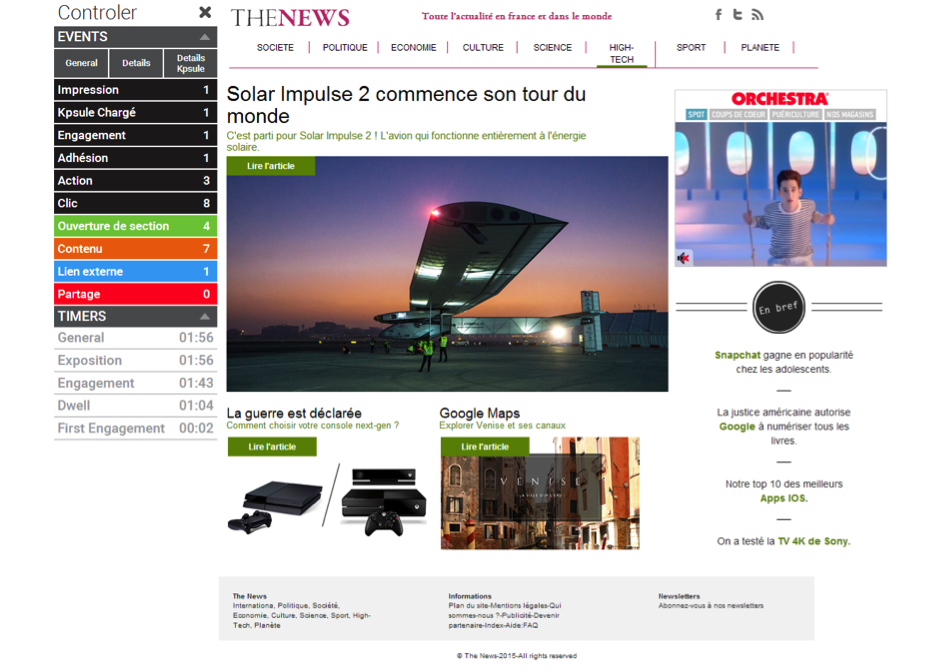The image size is (945, 672).
Task: Open the HIGH-TECH menu section
Action: click(x=621, y=53)
